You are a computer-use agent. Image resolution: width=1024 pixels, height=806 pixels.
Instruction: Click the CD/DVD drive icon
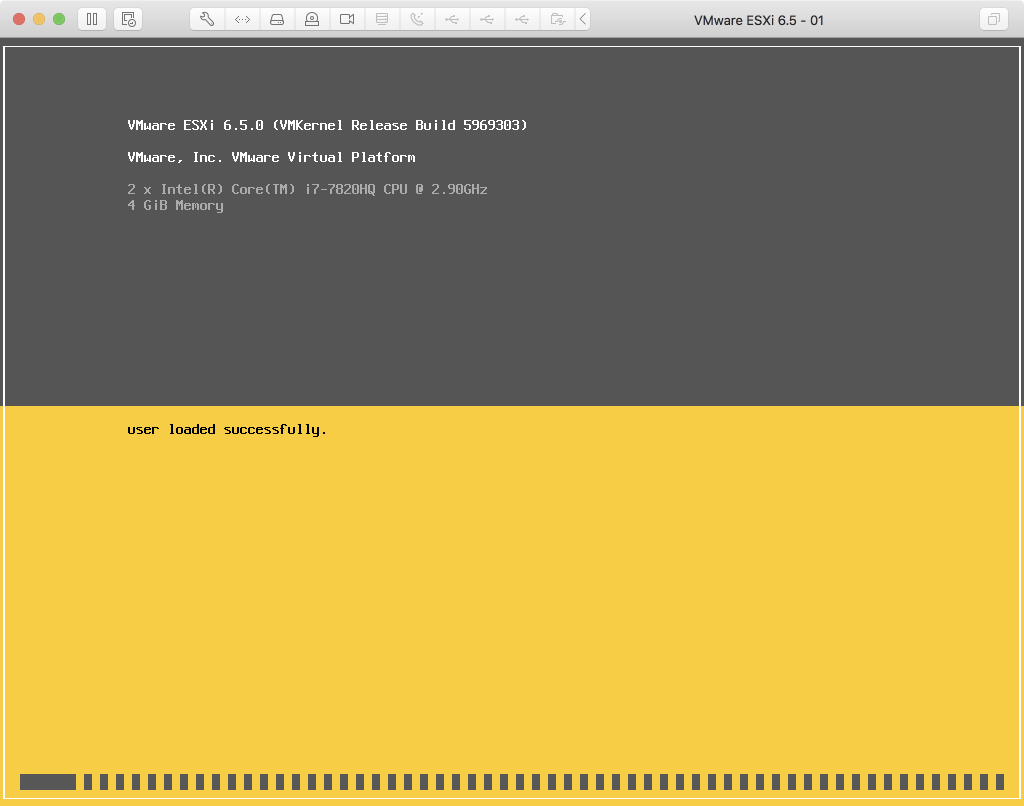[x=312, y=19]
